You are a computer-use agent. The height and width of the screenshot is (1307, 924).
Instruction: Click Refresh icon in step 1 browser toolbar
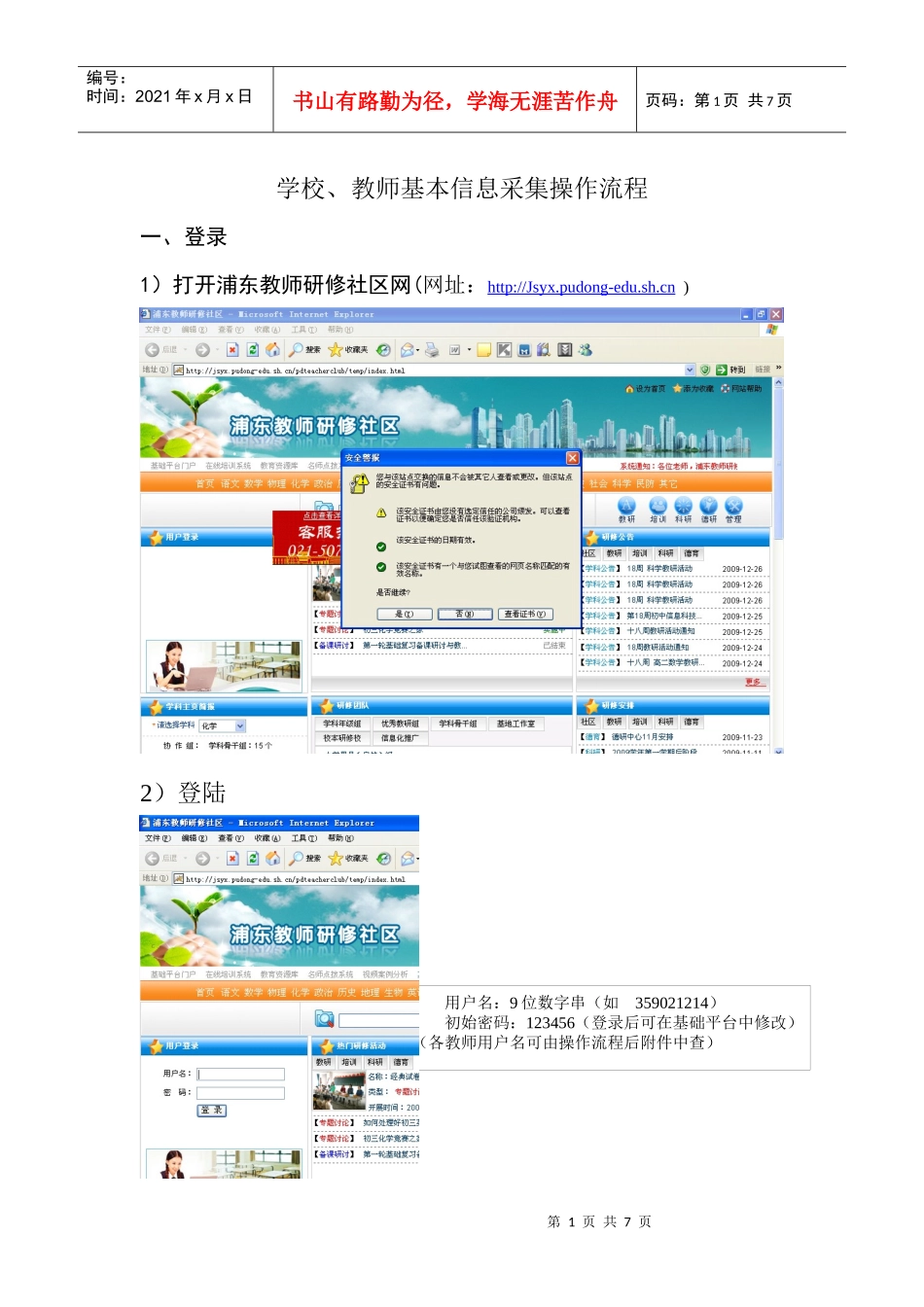click(253, 350)
